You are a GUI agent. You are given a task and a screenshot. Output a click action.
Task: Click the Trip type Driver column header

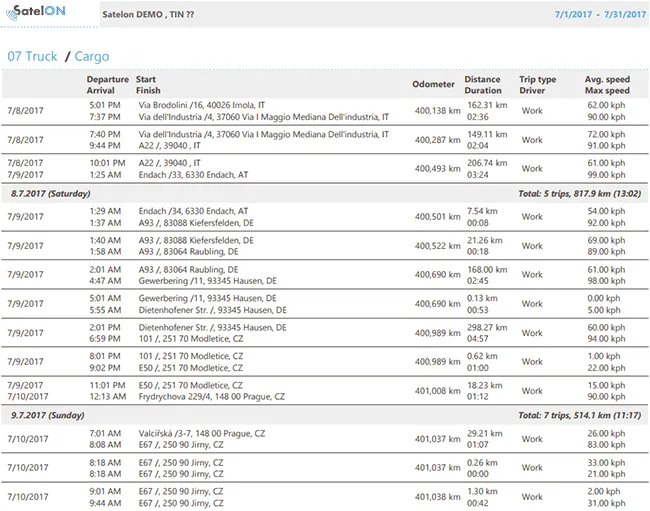click(538, 85)
